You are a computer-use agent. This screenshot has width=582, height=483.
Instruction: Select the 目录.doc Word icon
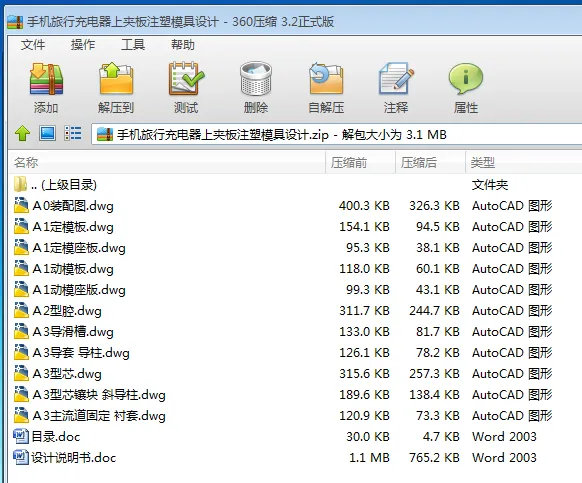(x=21, y=436)
